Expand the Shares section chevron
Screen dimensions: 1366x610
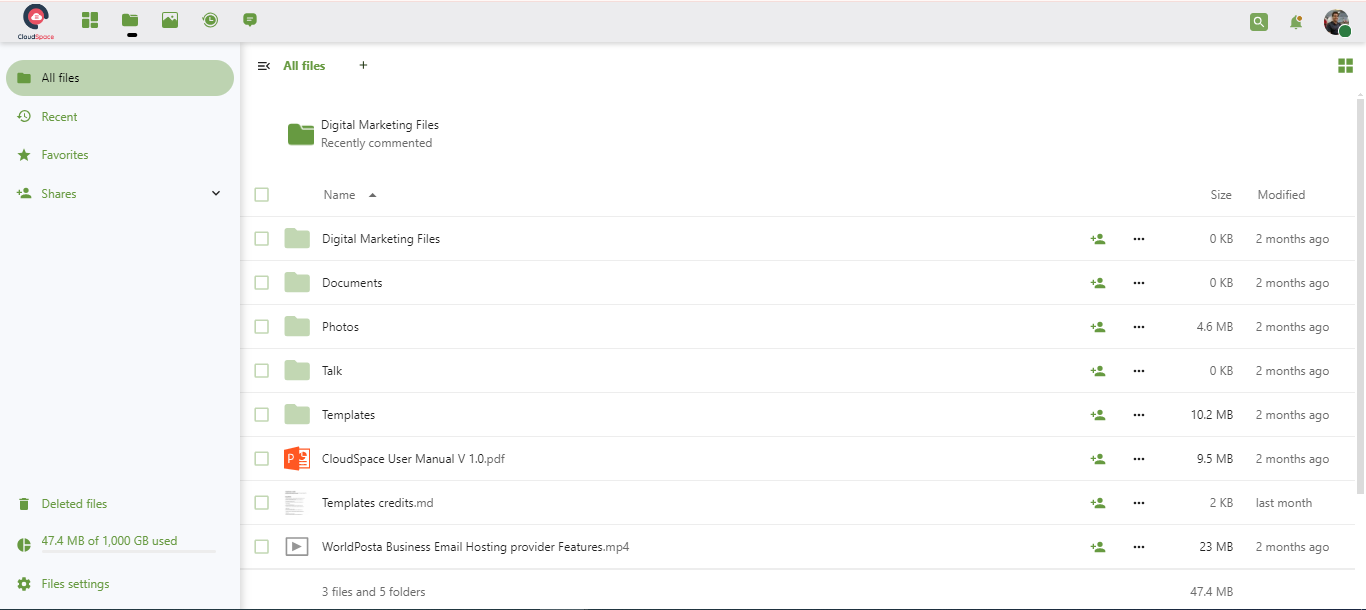(x=216, y=194)
